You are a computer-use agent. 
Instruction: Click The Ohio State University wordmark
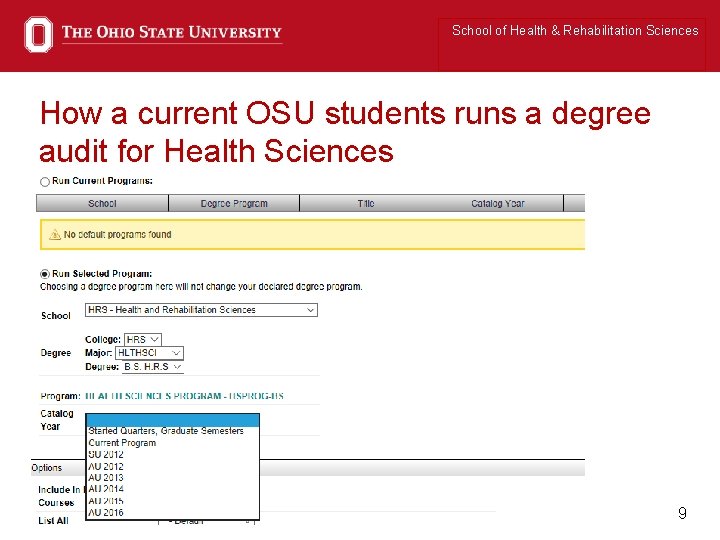coord(172,33)
